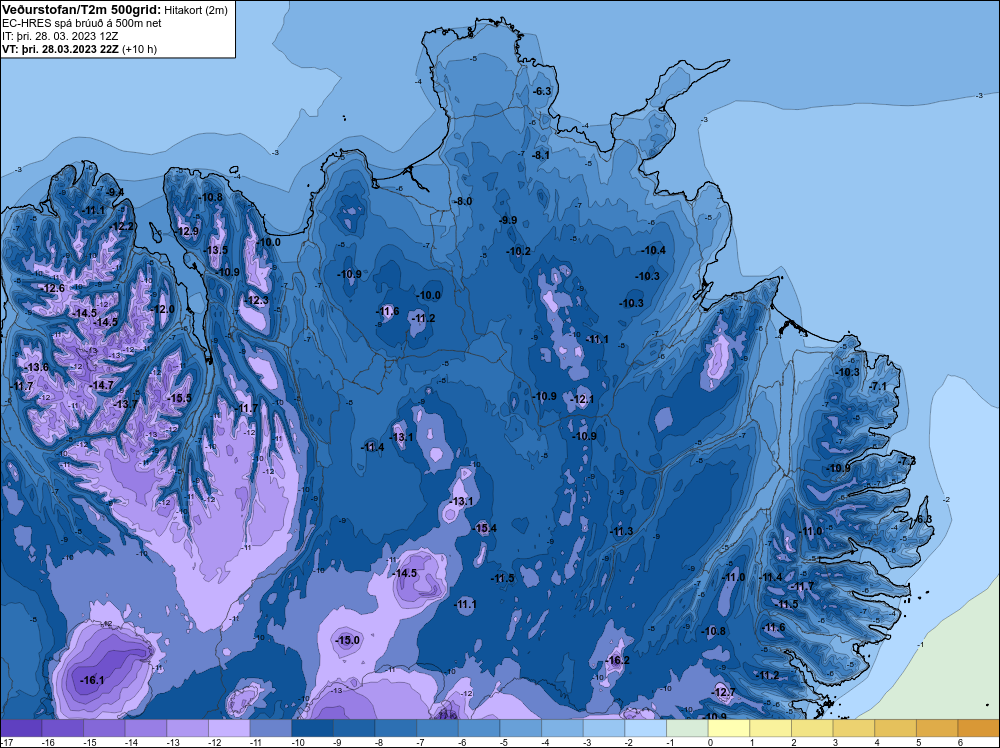
Task: Select the yellow legend swatch between 0 and 1
Action: click(x=728, y=728)
